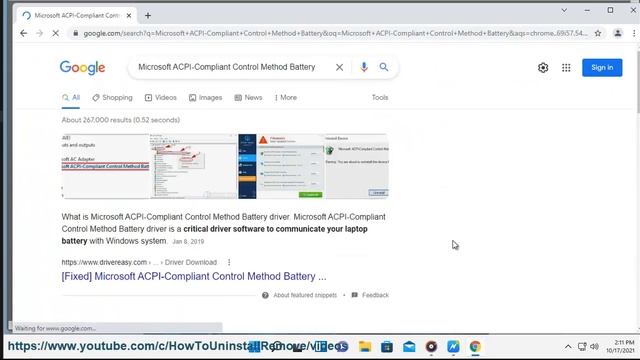Open the tab search chevron dropdown

[x=564, y=10]
